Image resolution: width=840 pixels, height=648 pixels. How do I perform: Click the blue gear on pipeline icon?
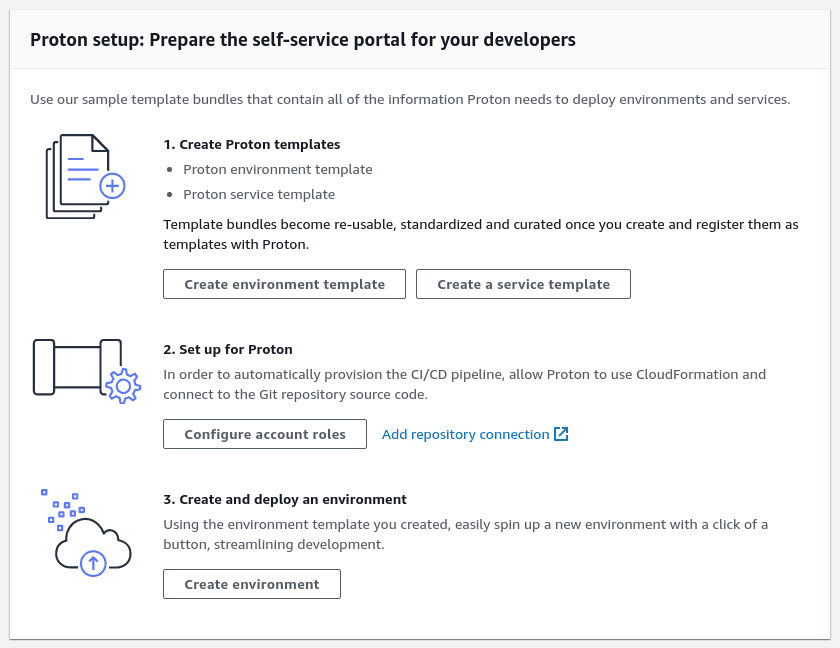(123, 386)
